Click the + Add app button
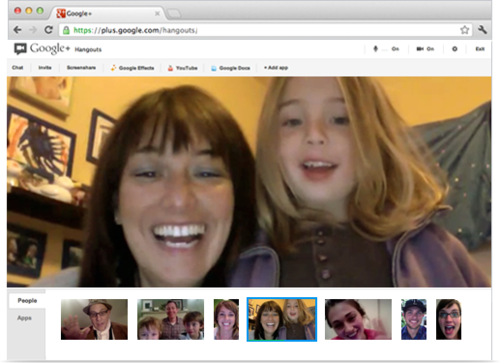Image resolution: width=500 pixels, height=363 pixels. pyautogui.click(x=276, y=68)
